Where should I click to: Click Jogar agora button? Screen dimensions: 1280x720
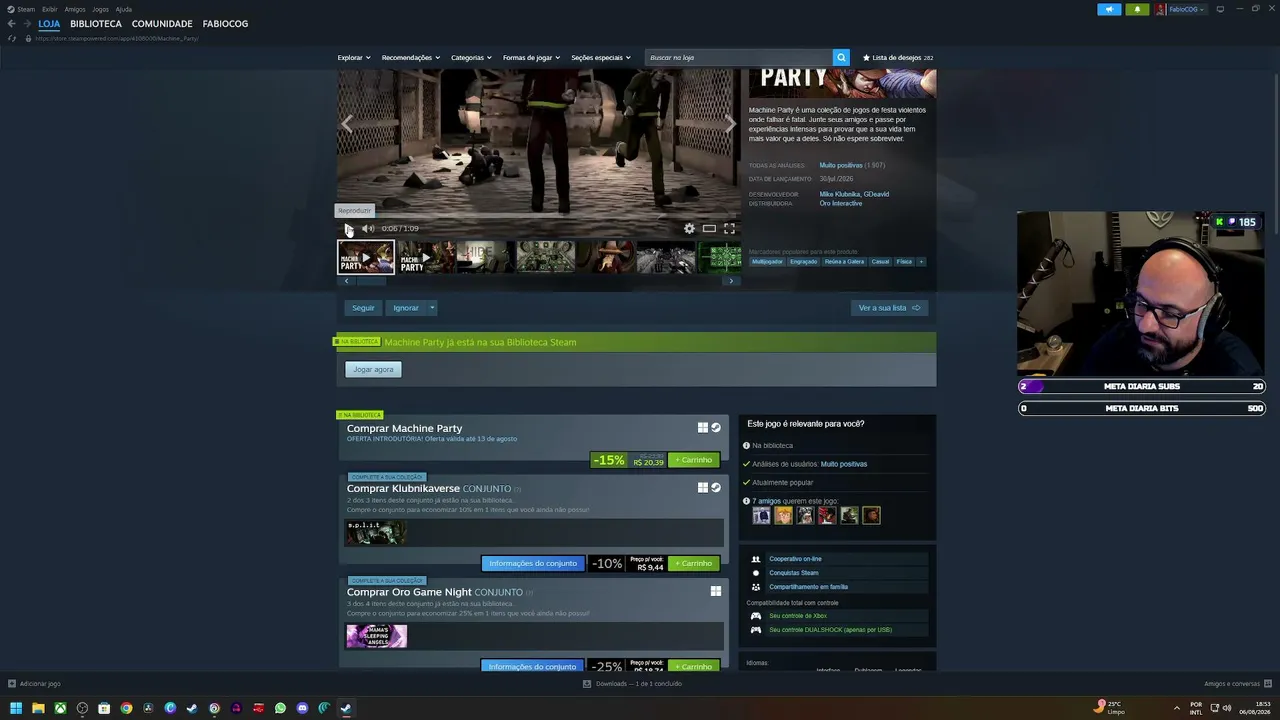tap(373, 369)
